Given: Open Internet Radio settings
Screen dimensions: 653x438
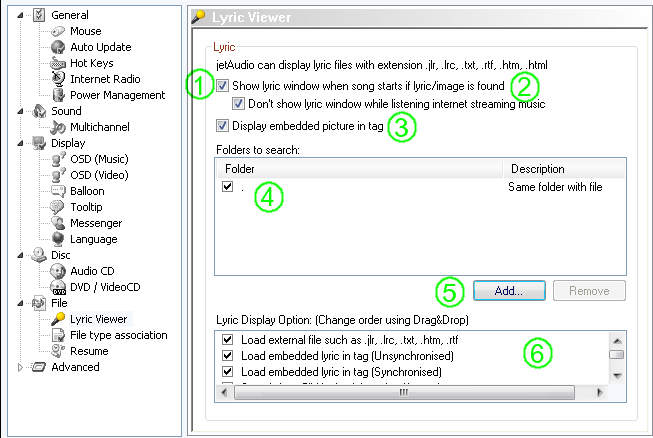Looking at the screenshot, I should pyautogui.click(x=105, y=79).
